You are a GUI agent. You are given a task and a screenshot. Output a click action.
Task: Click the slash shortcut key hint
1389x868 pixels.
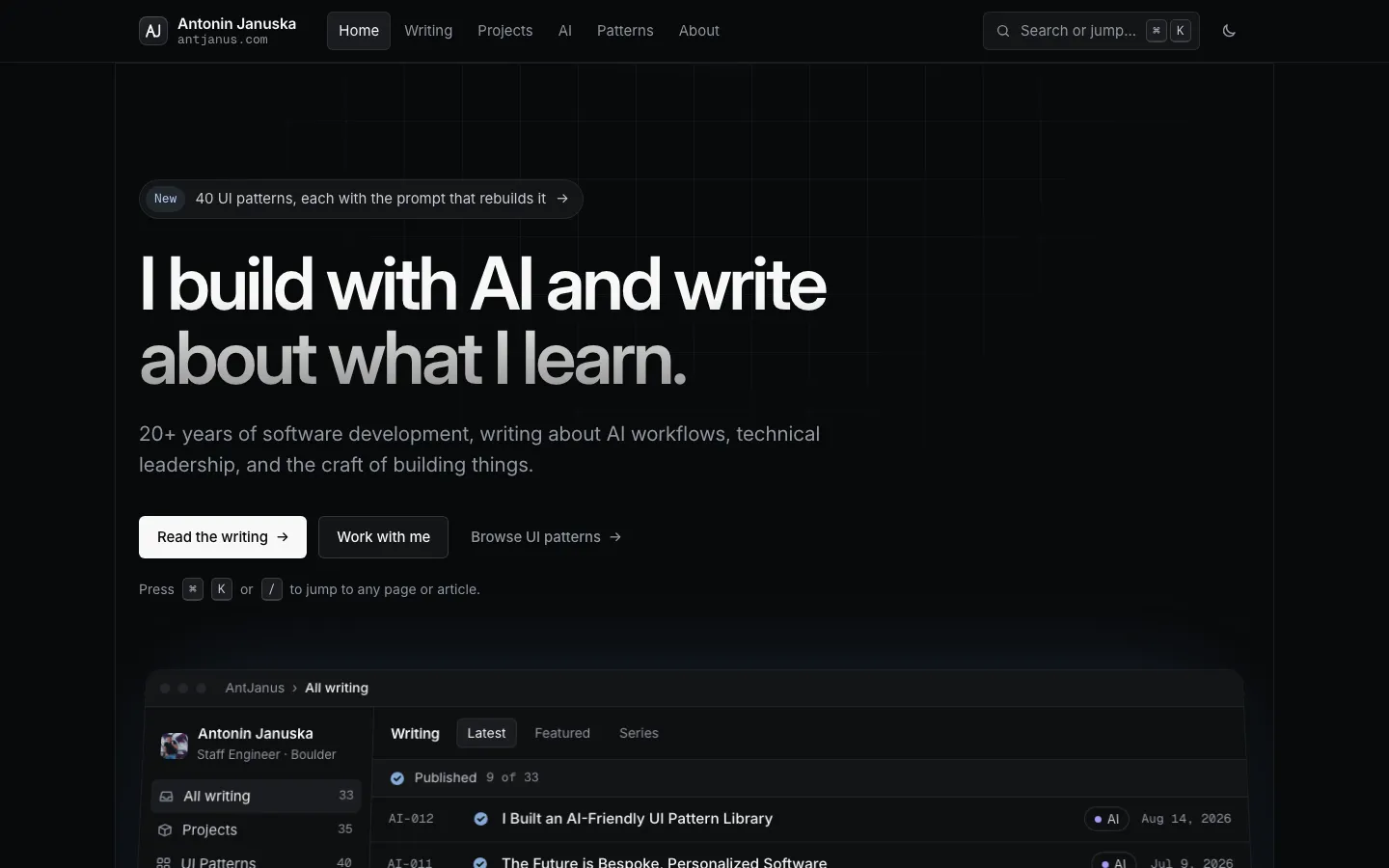coord(272,589)
